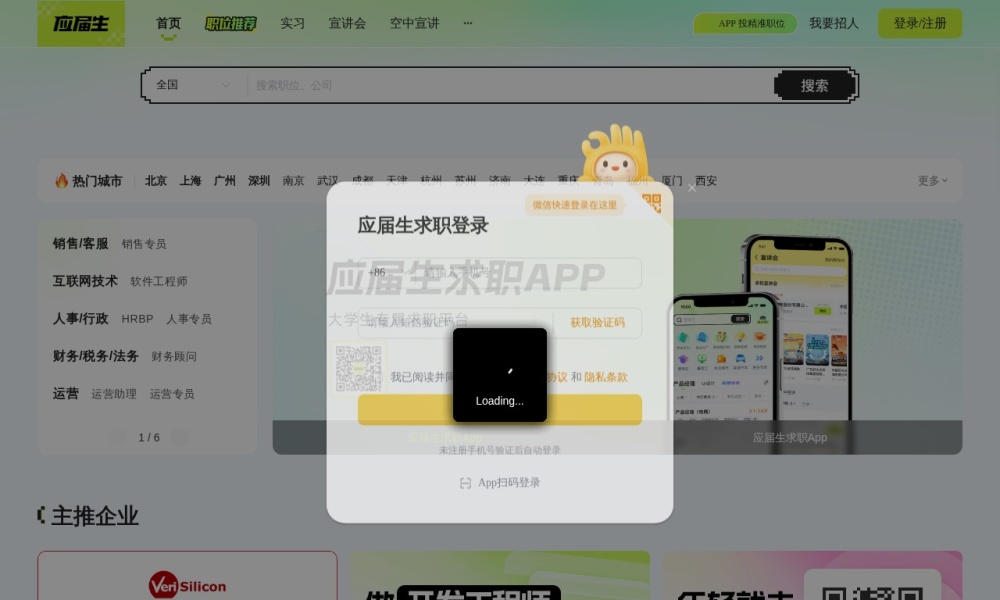1000x600 pixels.
Task: Click the hot cities flame icon
Action: [61, 180]
